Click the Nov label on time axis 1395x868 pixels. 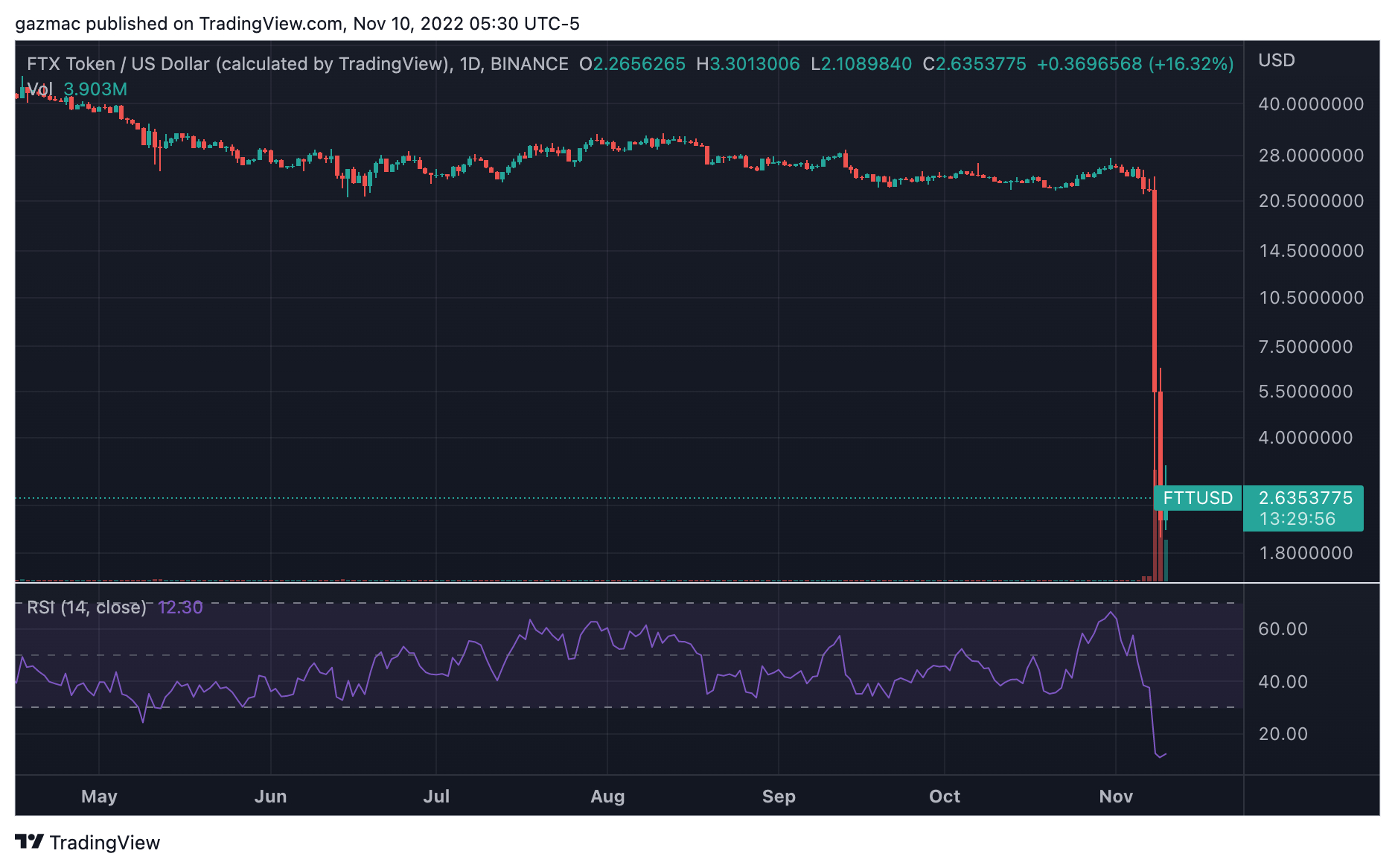pos(1116,797)
